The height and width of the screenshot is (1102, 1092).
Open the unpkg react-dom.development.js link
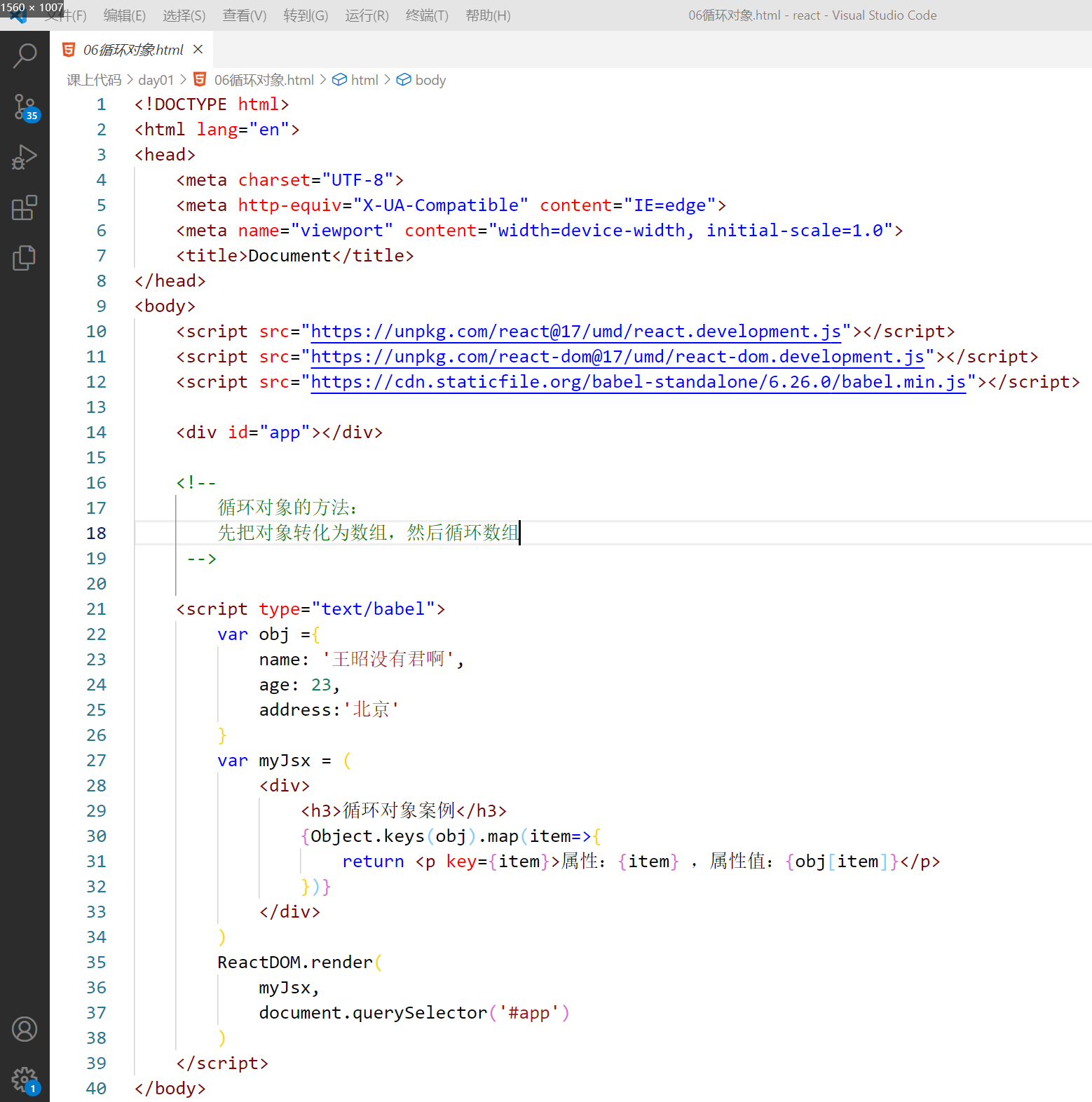pos(617,356)
